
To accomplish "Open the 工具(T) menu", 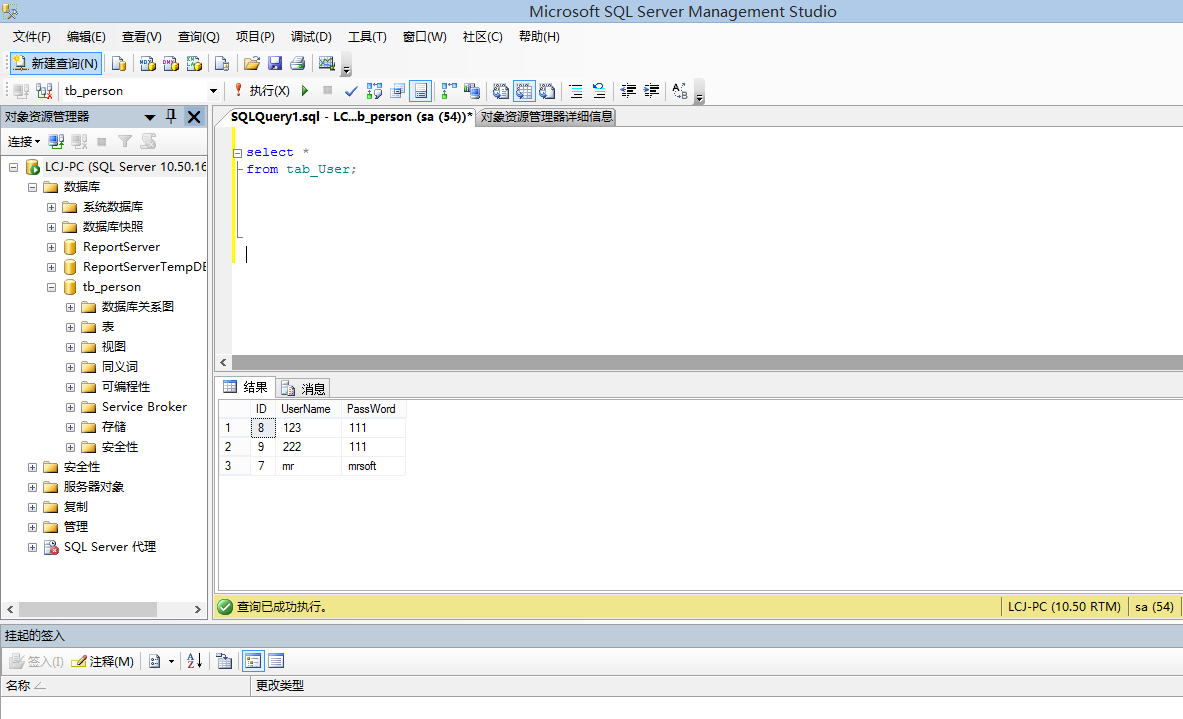I will [367, 36].
